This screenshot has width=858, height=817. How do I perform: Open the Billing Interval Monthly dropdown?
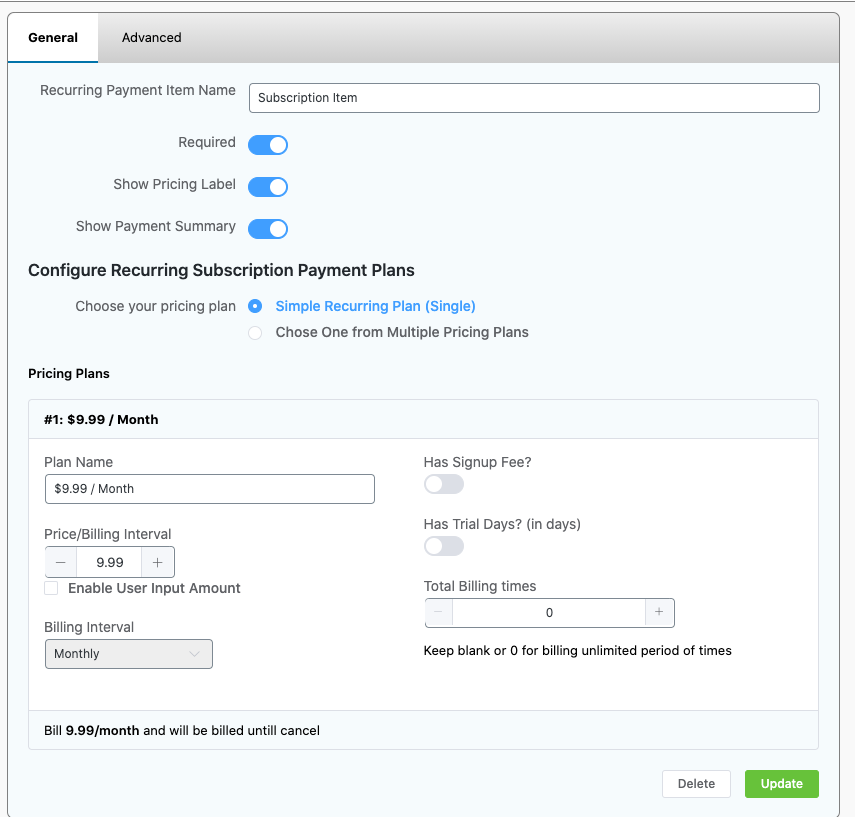(x=129, y=654)
